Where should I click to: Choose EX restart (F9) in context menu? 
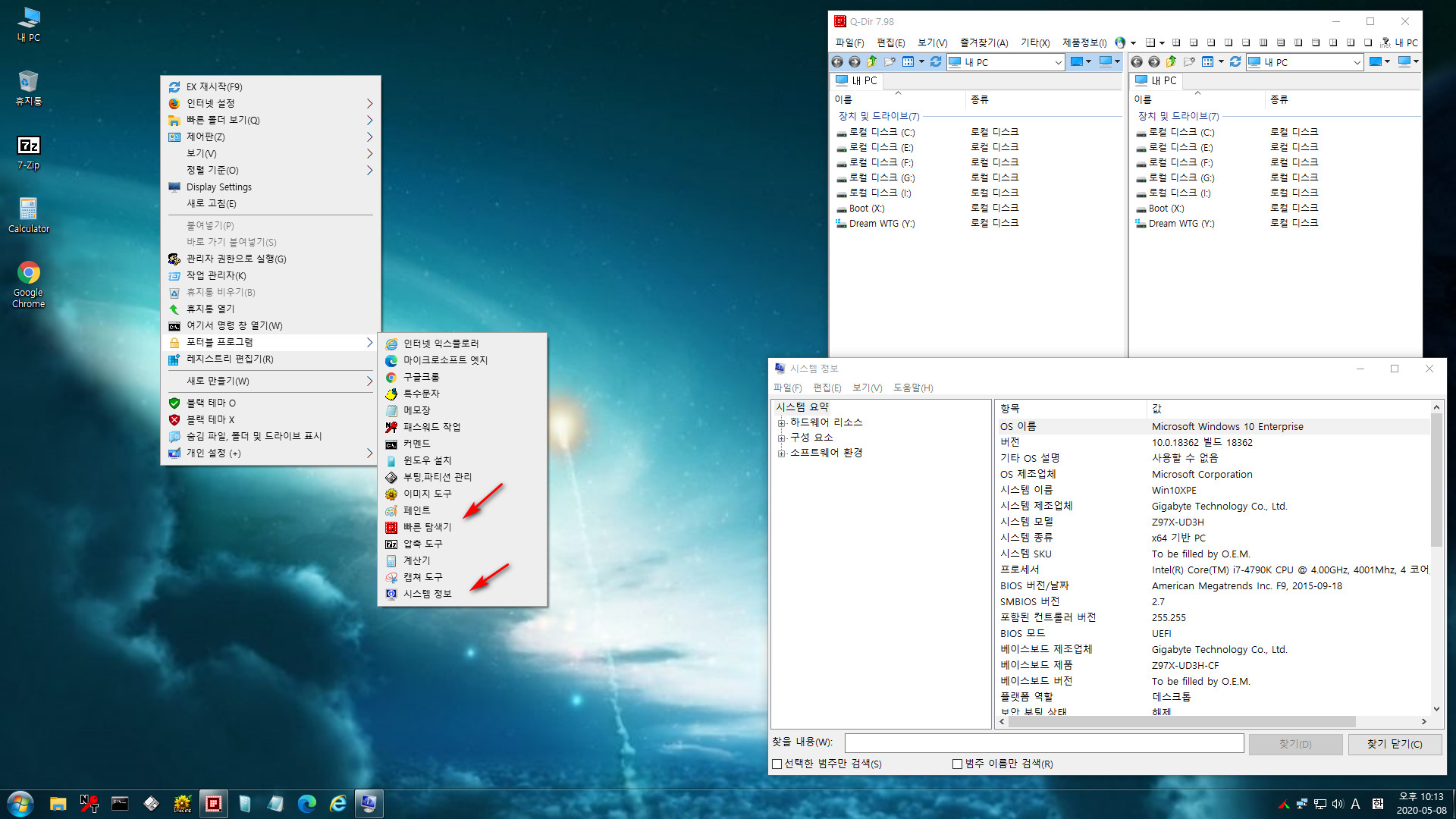click(x=271, y=86)
